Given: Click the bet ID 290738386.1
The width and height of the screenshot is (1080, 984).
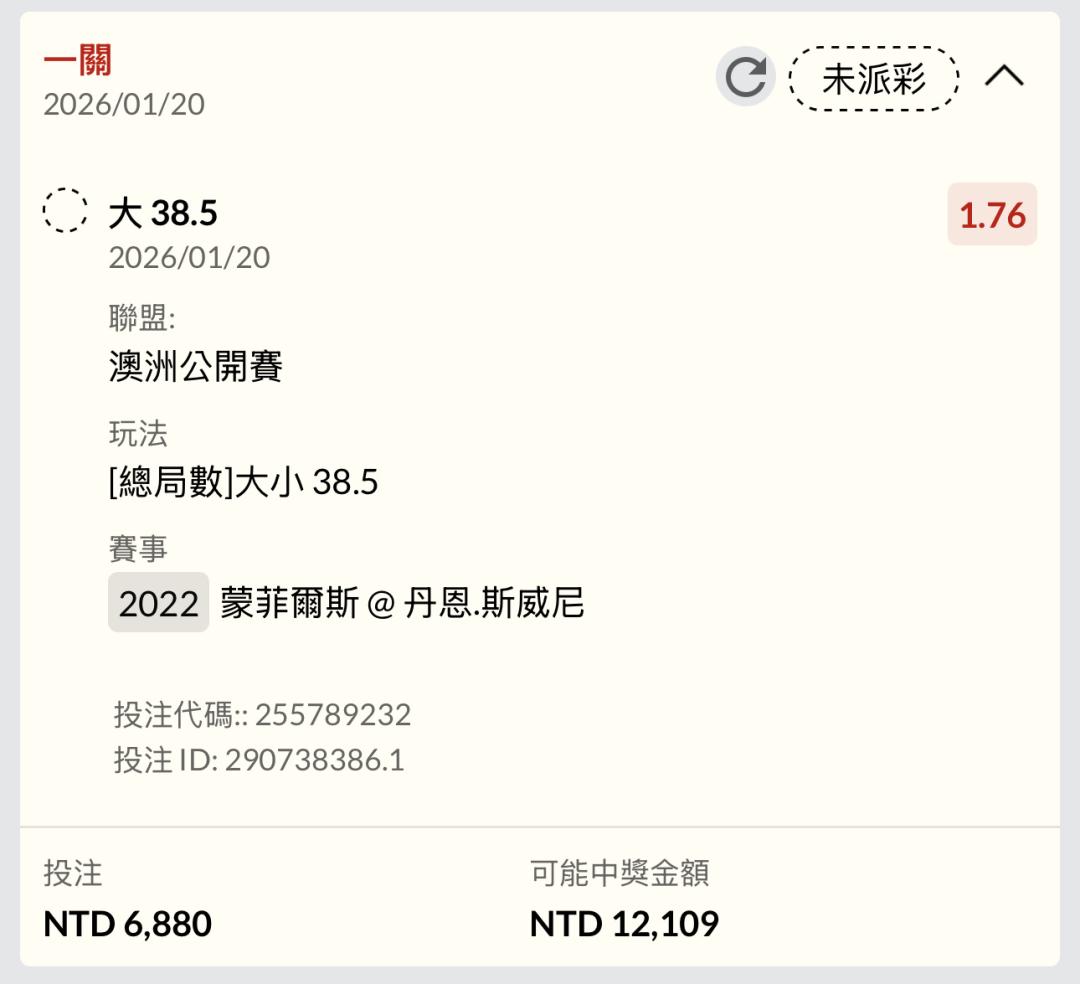Looking at the screenshot, I should pos(314,760).
